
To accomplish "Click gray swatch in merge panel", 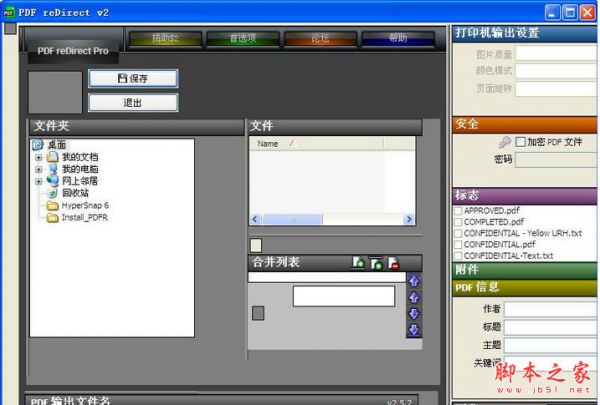I will tap(258, 313).
